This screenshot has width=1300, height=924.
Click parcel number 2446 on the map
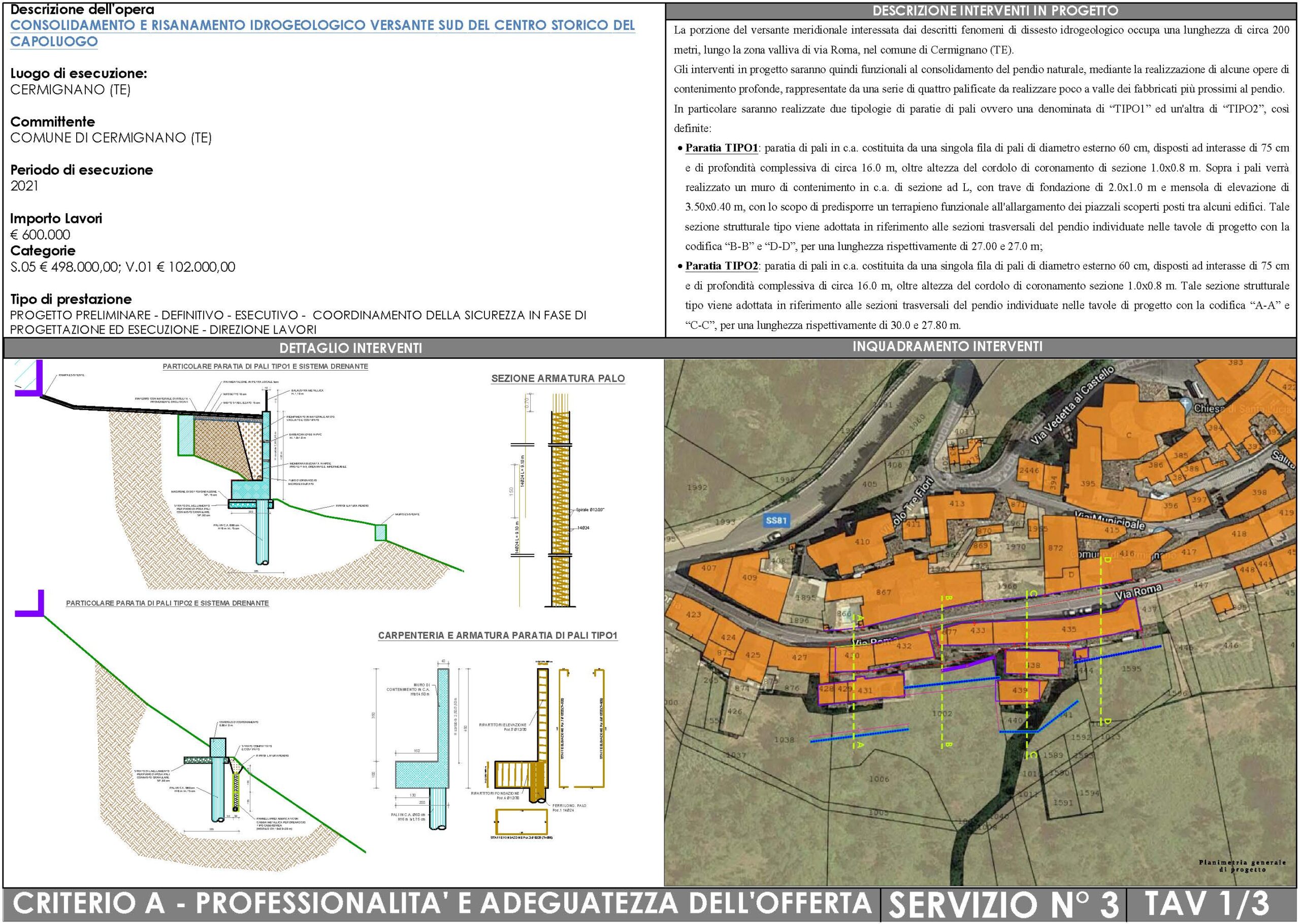[x=1029, y=471]
